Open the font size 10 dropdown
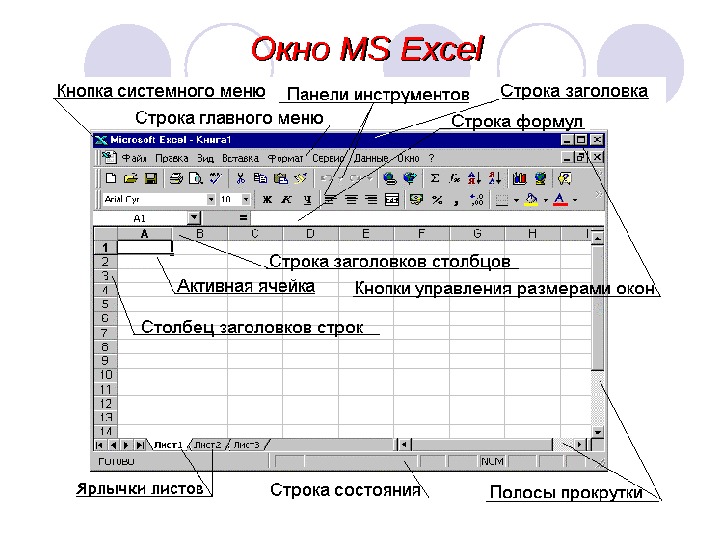Screen dimensions: 720x540 [x=246, y=199]
